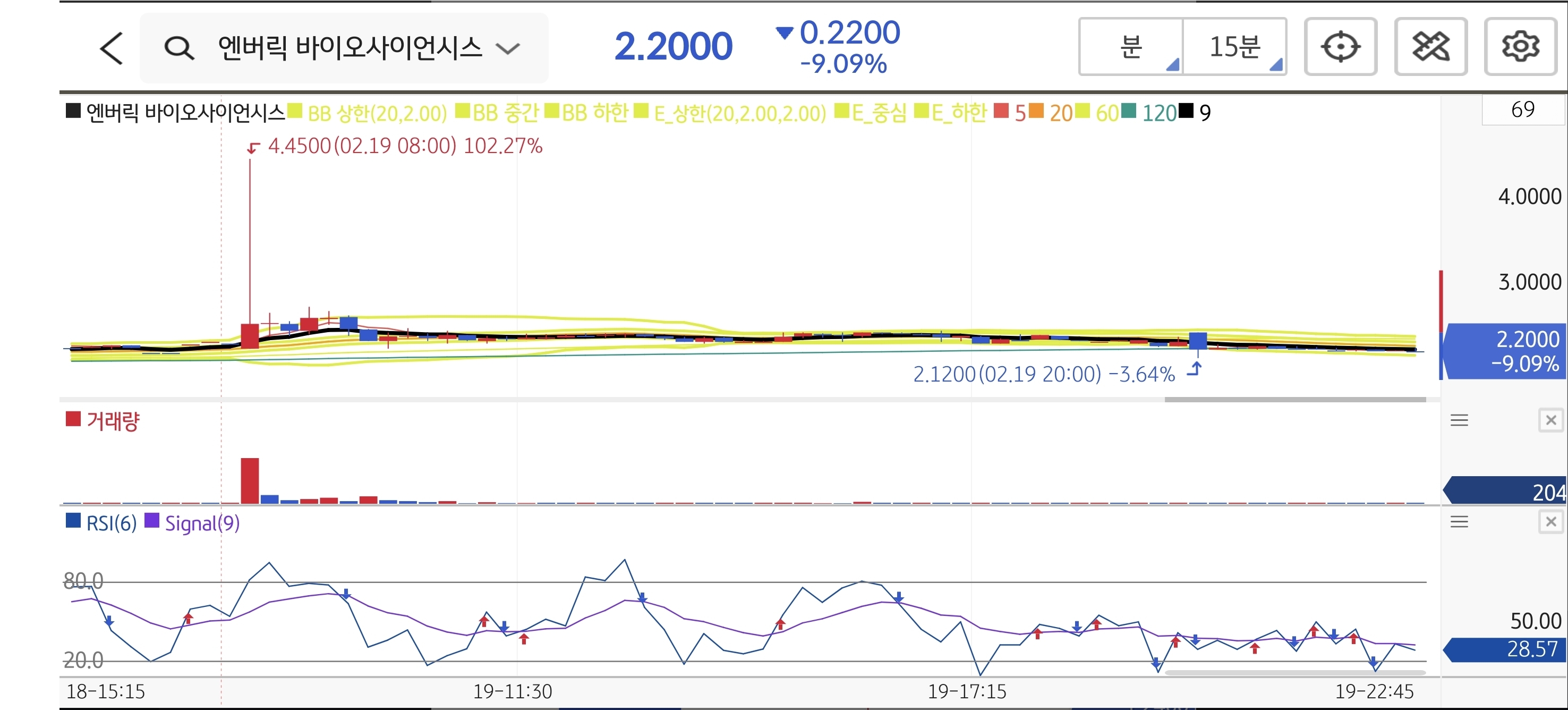Click the search magnifier icon
Viewport: 1568px width, 710px height.
pos(179,48)
